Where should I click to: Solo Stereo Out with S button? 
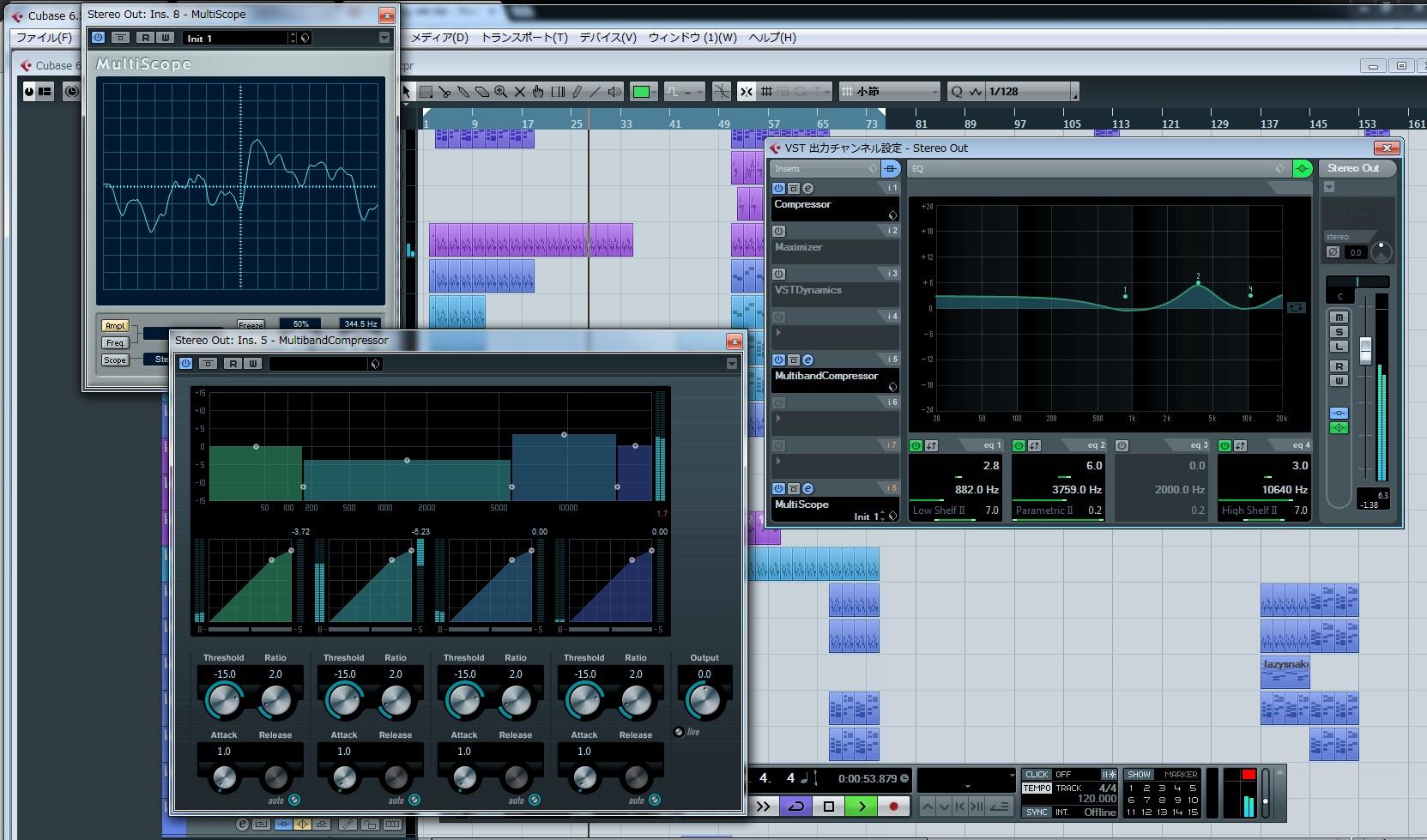pos(1339,332)
